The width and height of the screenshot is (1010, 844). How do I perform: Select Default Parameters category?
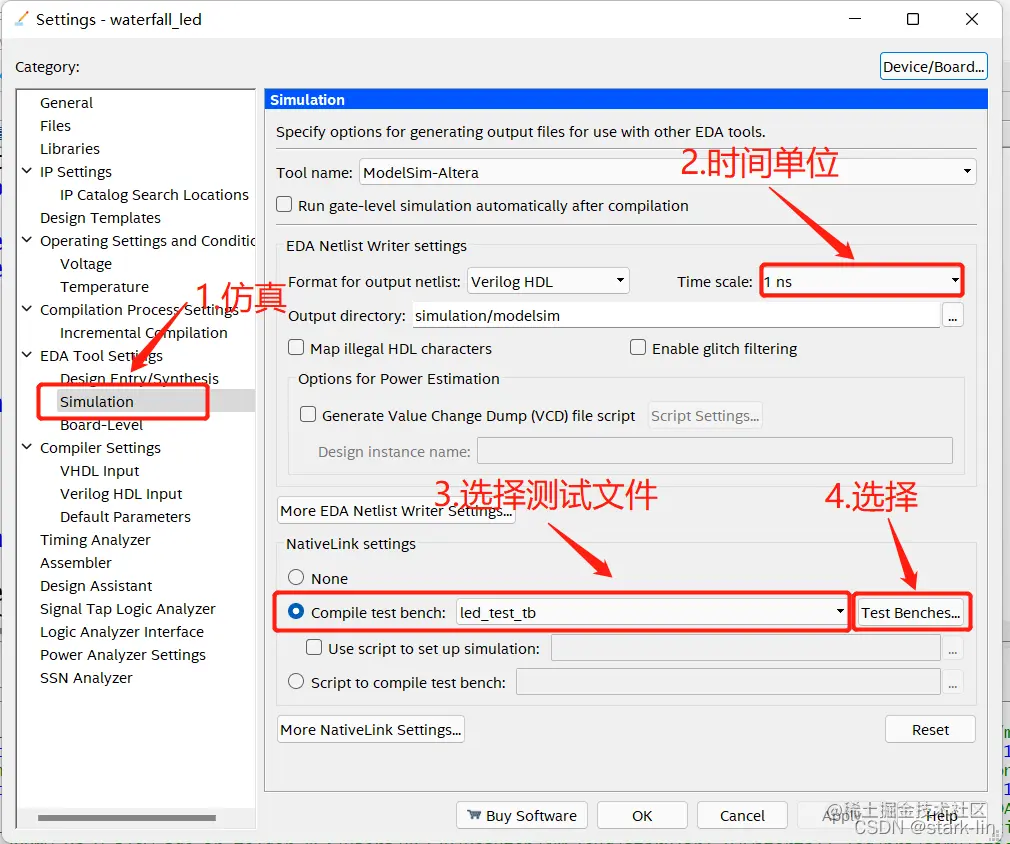tap(125, 517)
